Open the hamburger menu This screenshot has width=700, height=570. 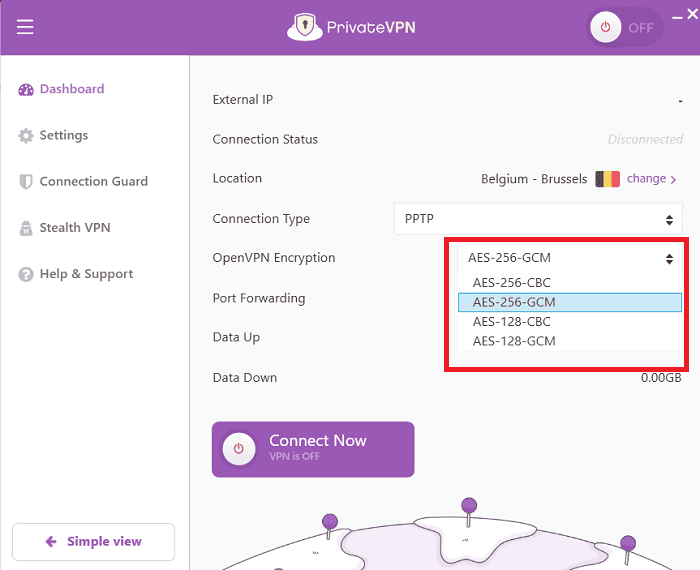pos(25,27)
